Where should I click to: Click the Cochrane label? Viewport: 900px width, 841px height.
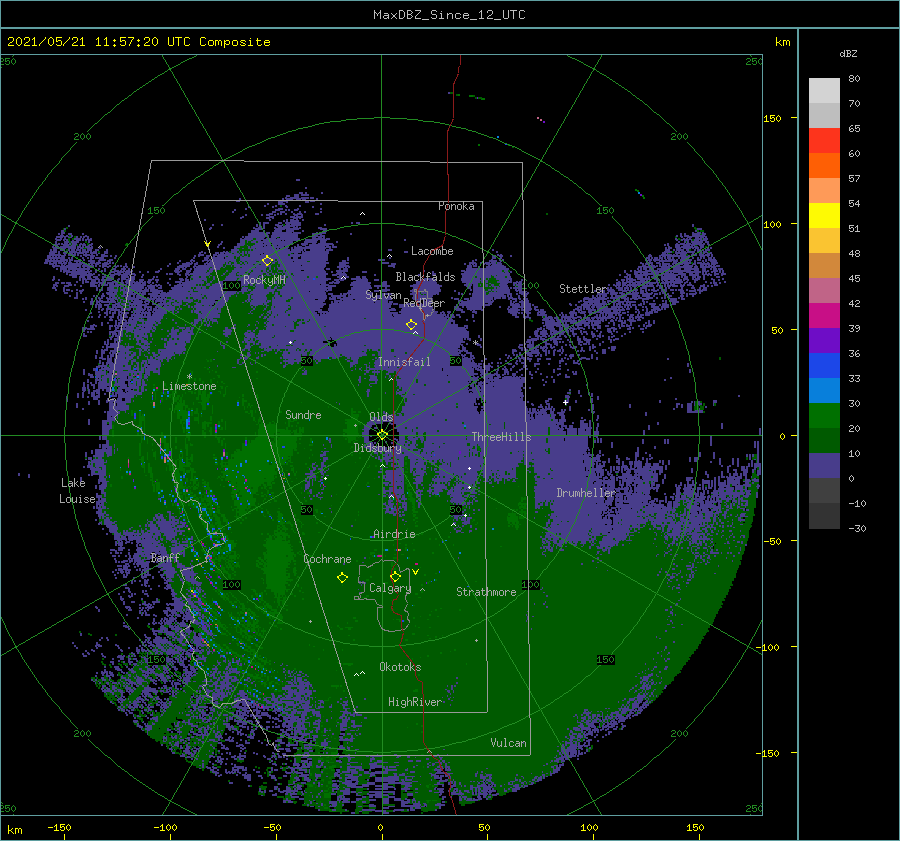[x=327, y=559]
